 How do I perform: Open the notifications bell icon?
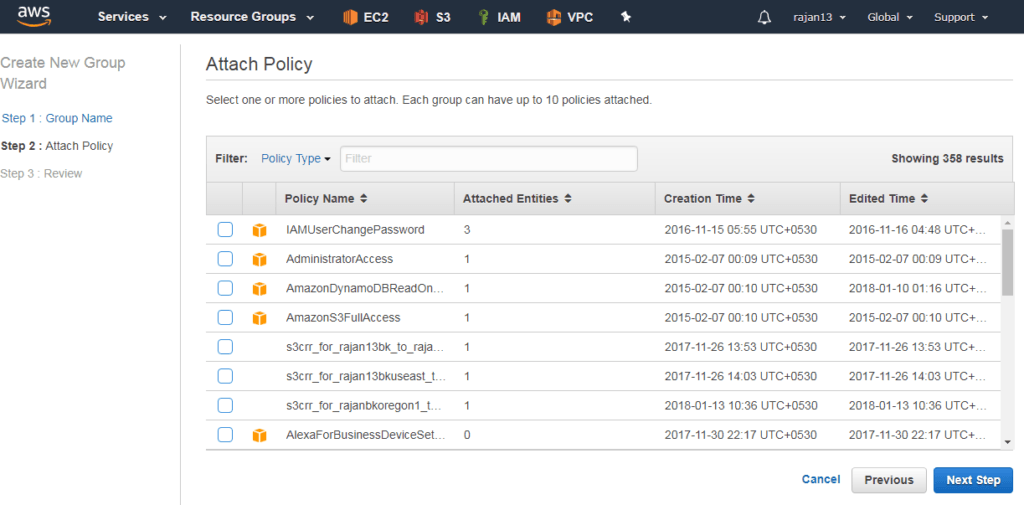point(764,18)
